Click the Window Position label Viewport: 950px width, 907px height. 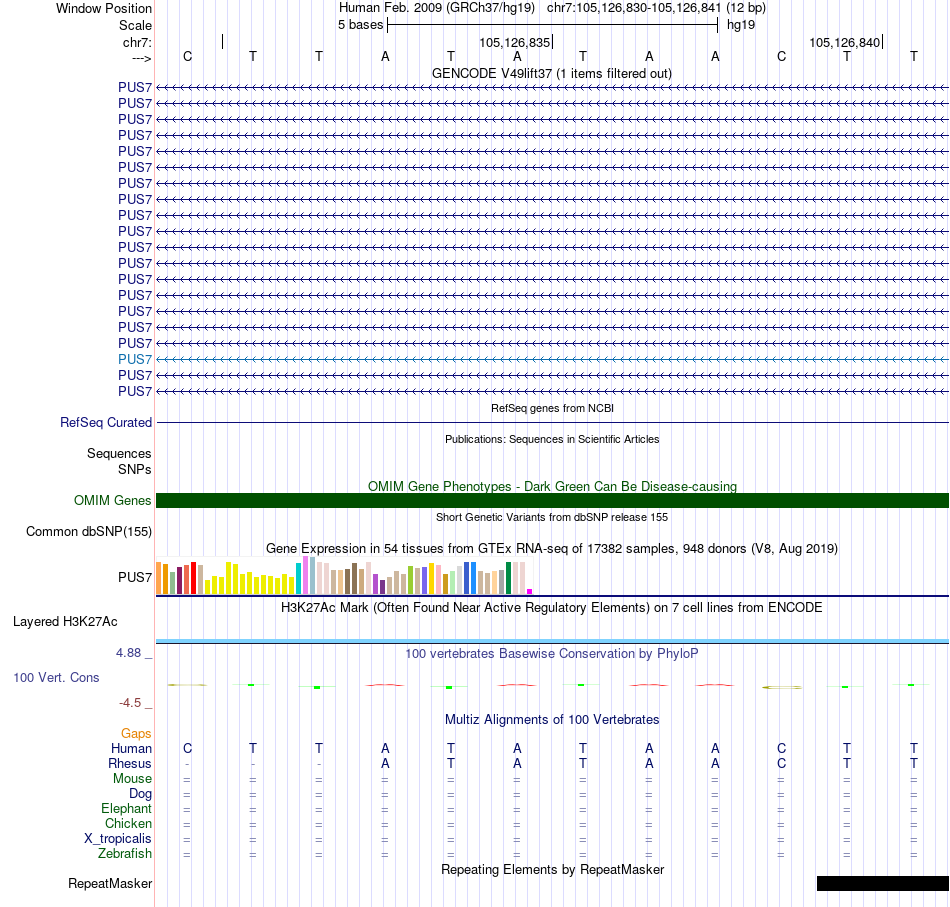104,8
